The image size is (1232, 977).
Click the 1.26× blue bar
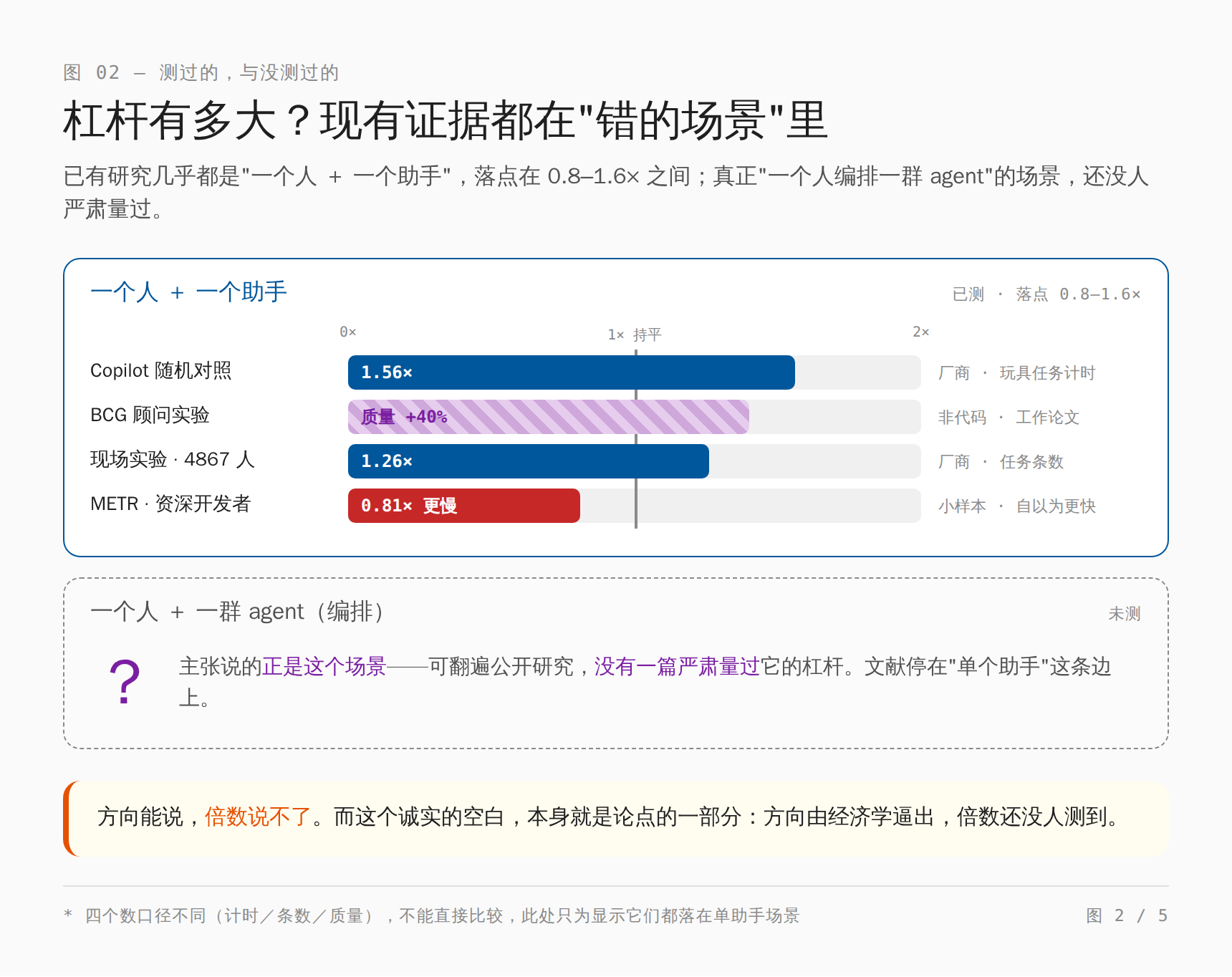528,461
